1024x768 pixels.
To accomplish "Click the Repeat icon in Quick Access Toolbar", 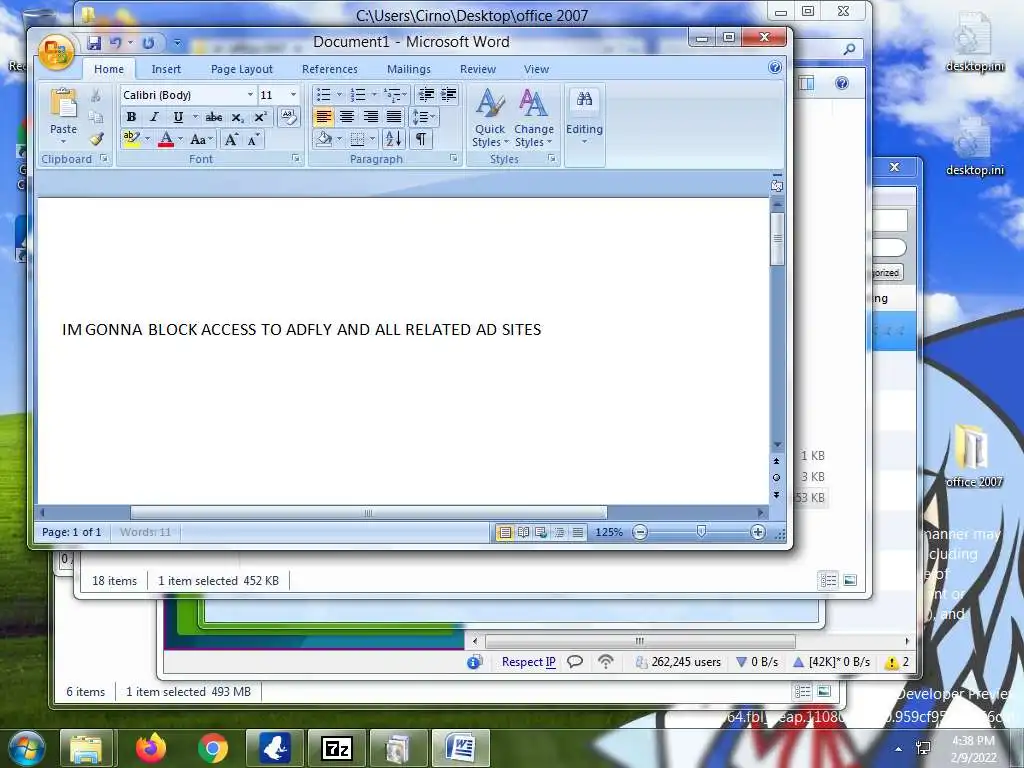I will [148, 43].
